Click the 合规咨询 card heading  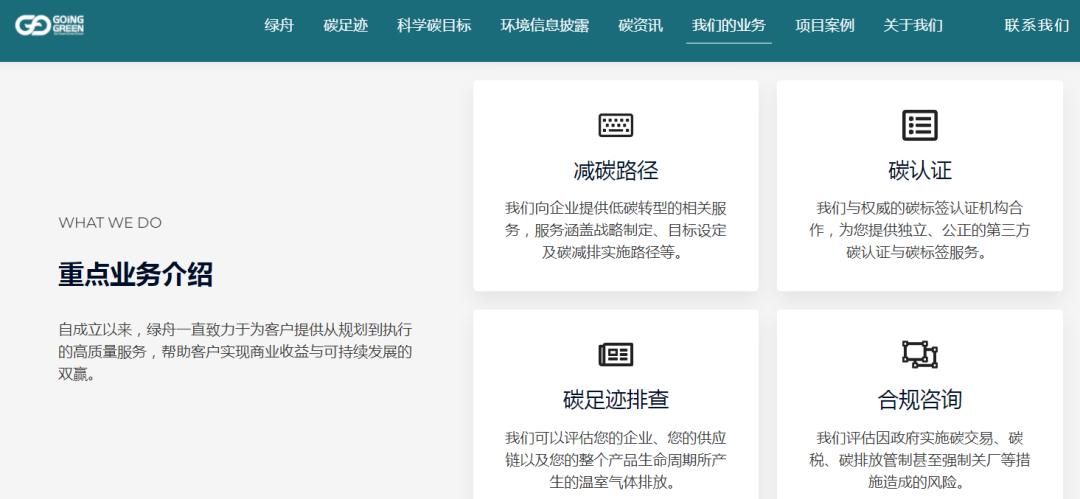(x=920, y=399)
